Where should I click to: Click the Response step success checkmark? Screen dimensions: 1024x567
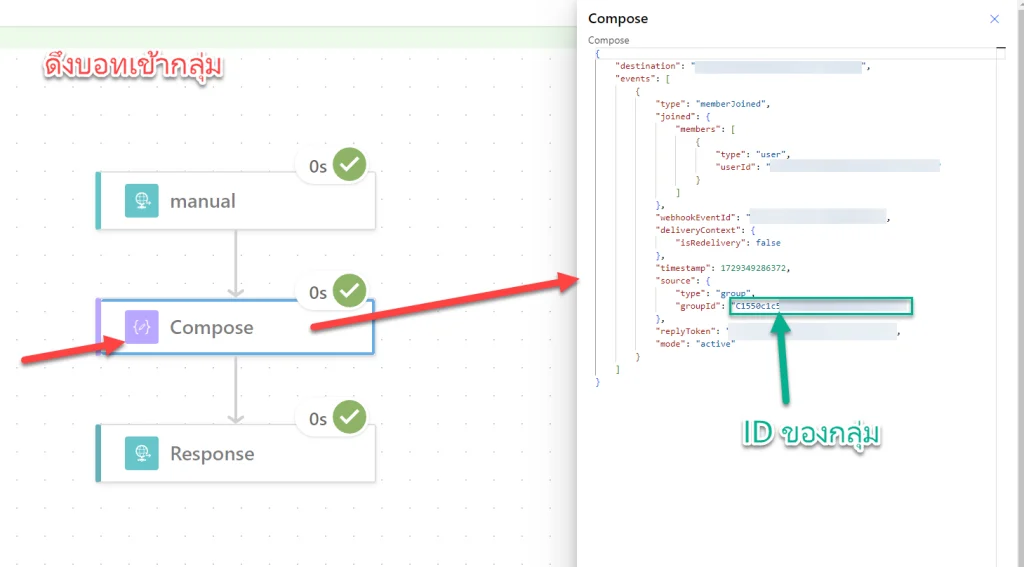(x=349, y=417)
